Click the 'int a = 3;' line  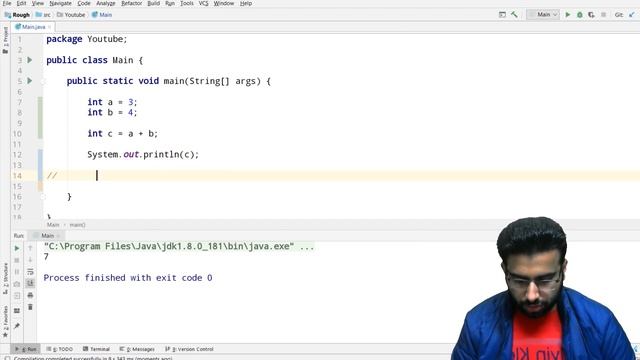pos(112,102)
